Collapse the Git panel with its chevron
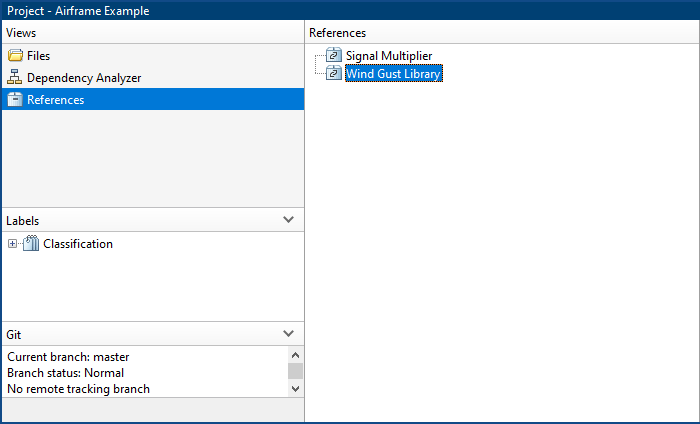 [x=289, y=334]
